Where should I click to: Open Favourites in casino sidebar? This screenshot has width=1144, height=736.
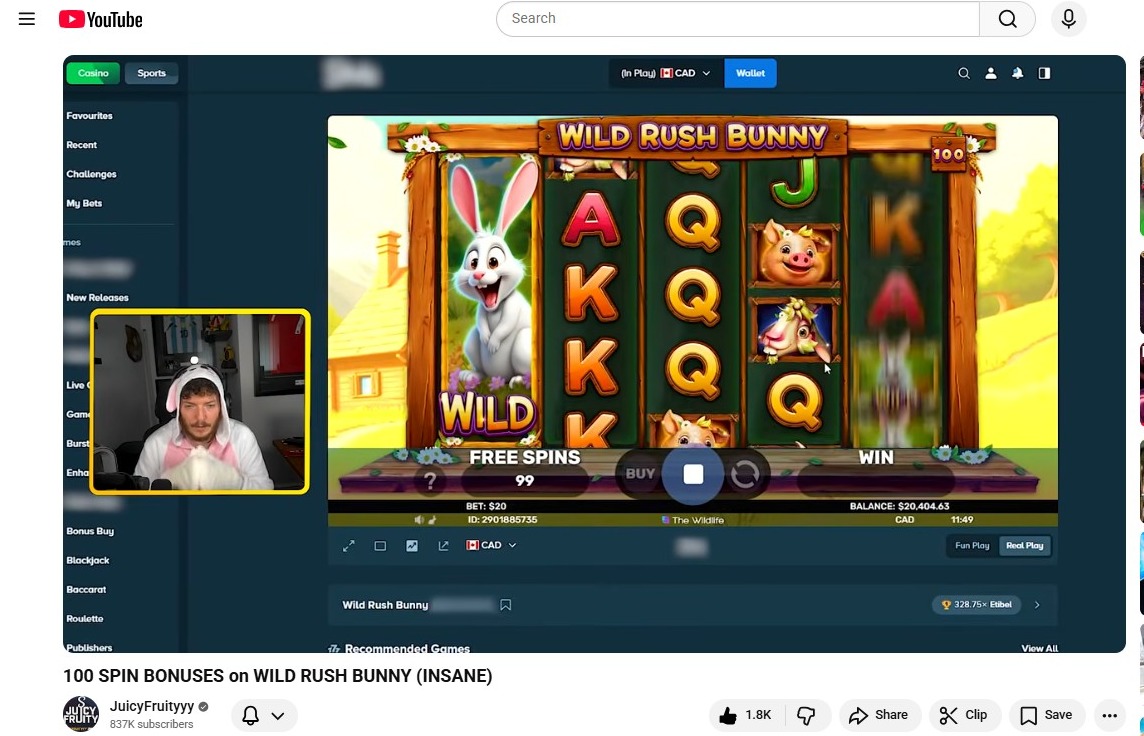pos(90,115)
